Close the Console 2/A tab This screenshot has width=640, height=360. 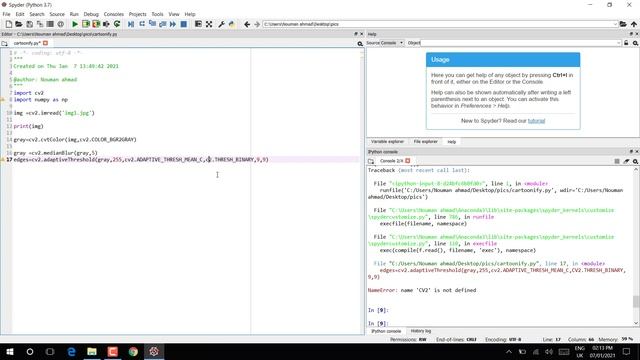tap(407, 161)
